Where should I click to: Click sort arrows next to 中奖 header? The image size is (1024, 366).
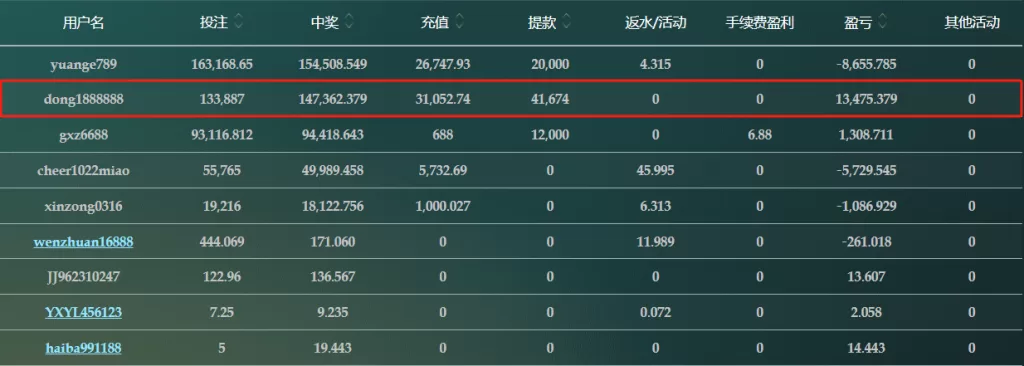pos(349,22)
